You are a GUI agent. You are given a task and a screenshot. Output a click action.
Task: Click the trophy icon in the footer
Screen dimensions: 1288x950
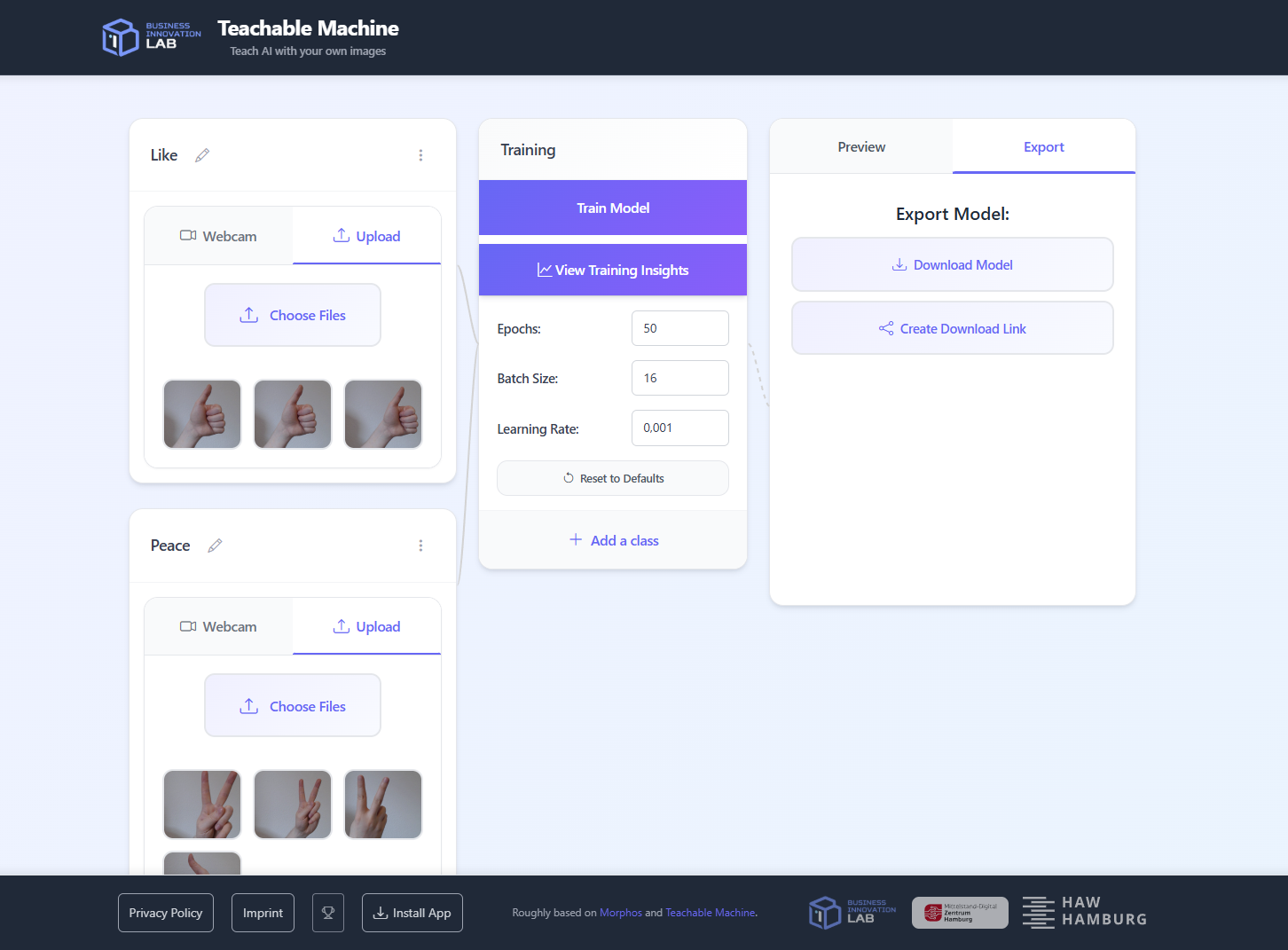(328, 913)
